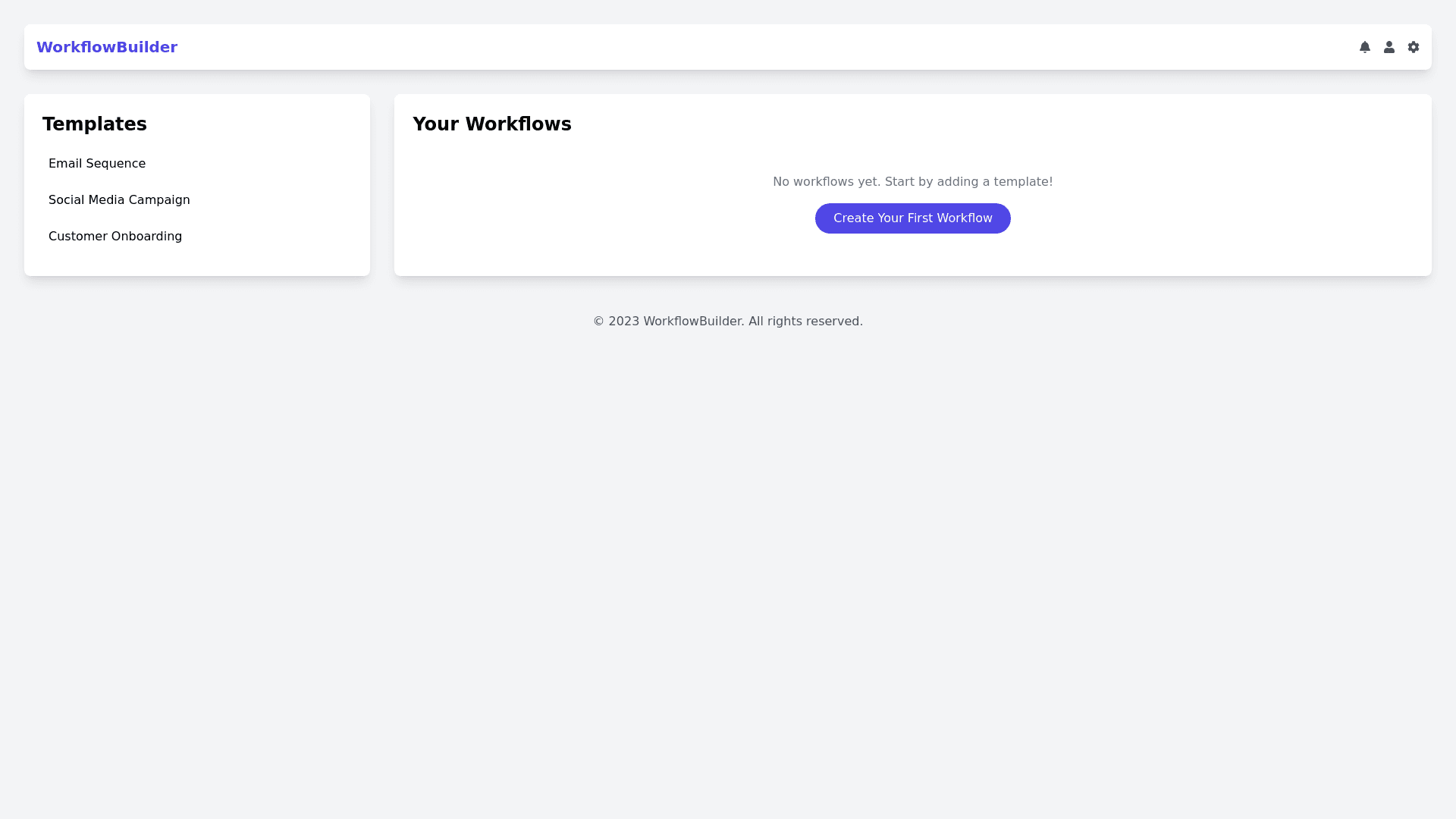Click the cog icon in the header
The width and height of the screenshot is (1456, 819).
[1413, 47]
